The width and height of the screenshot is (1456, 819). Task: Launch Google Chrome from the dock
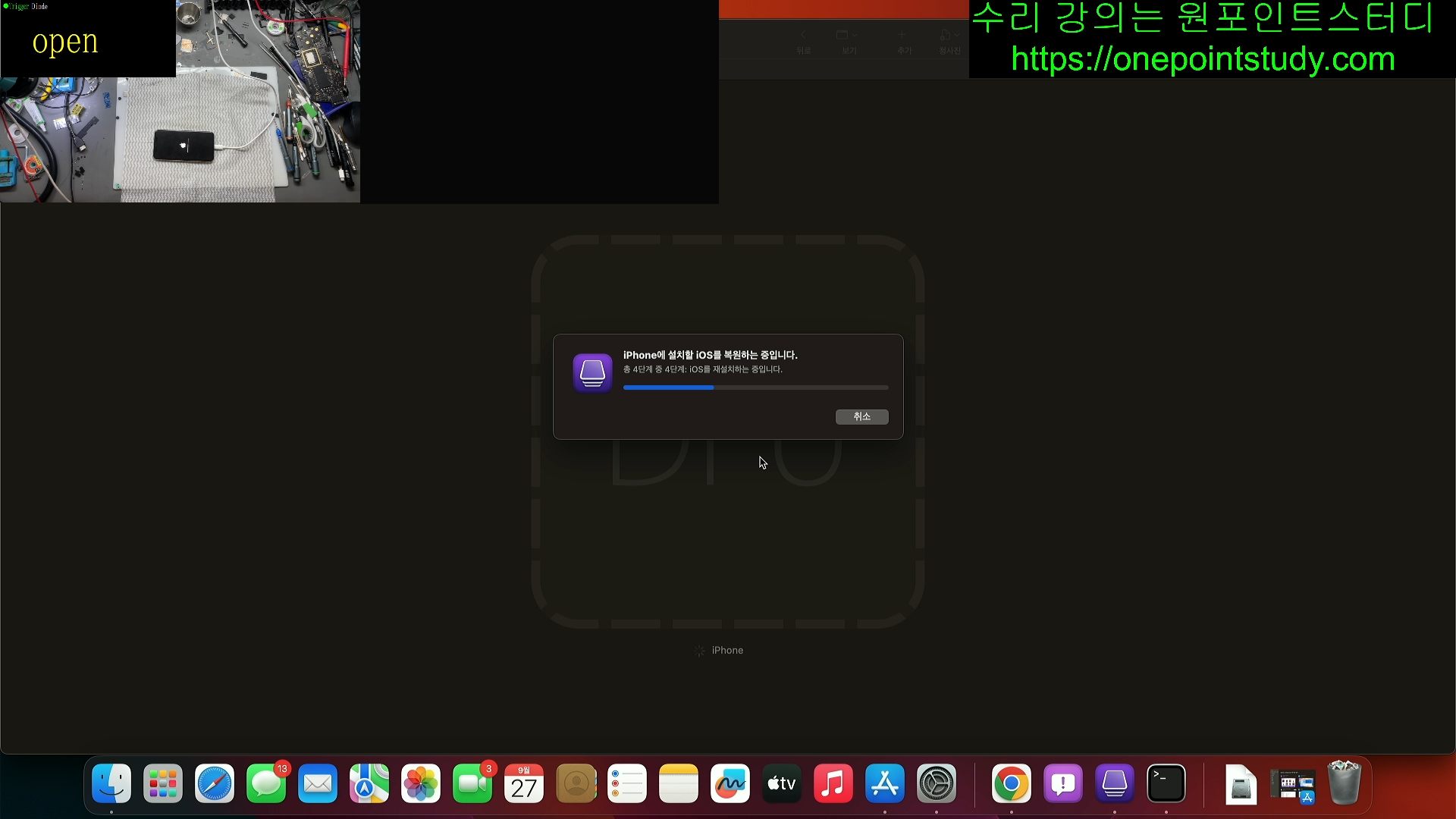[1011, 783]
